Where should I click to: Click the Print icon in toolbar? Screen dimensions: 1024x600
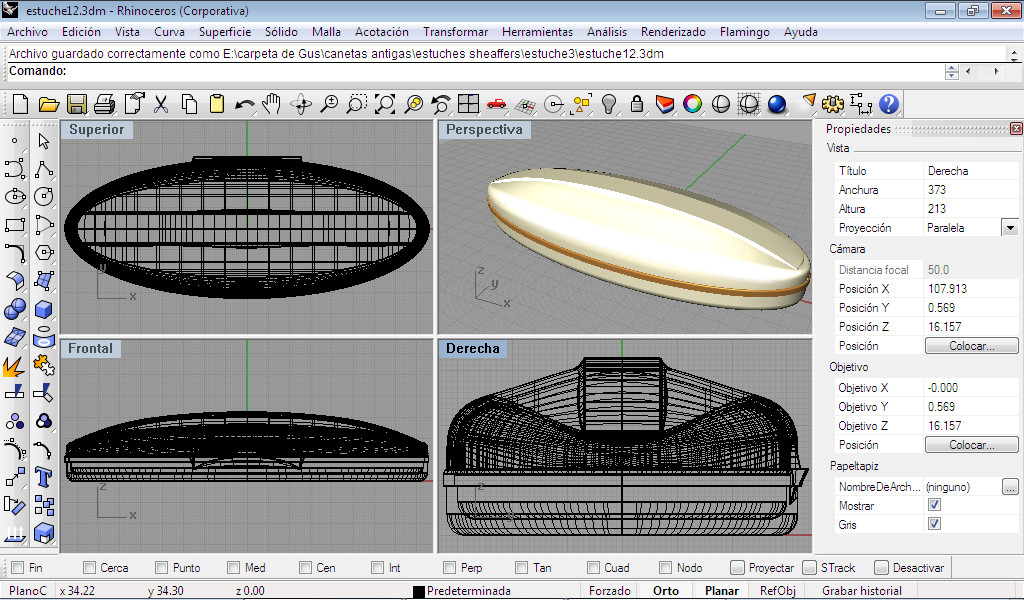(x=105, y=104)
